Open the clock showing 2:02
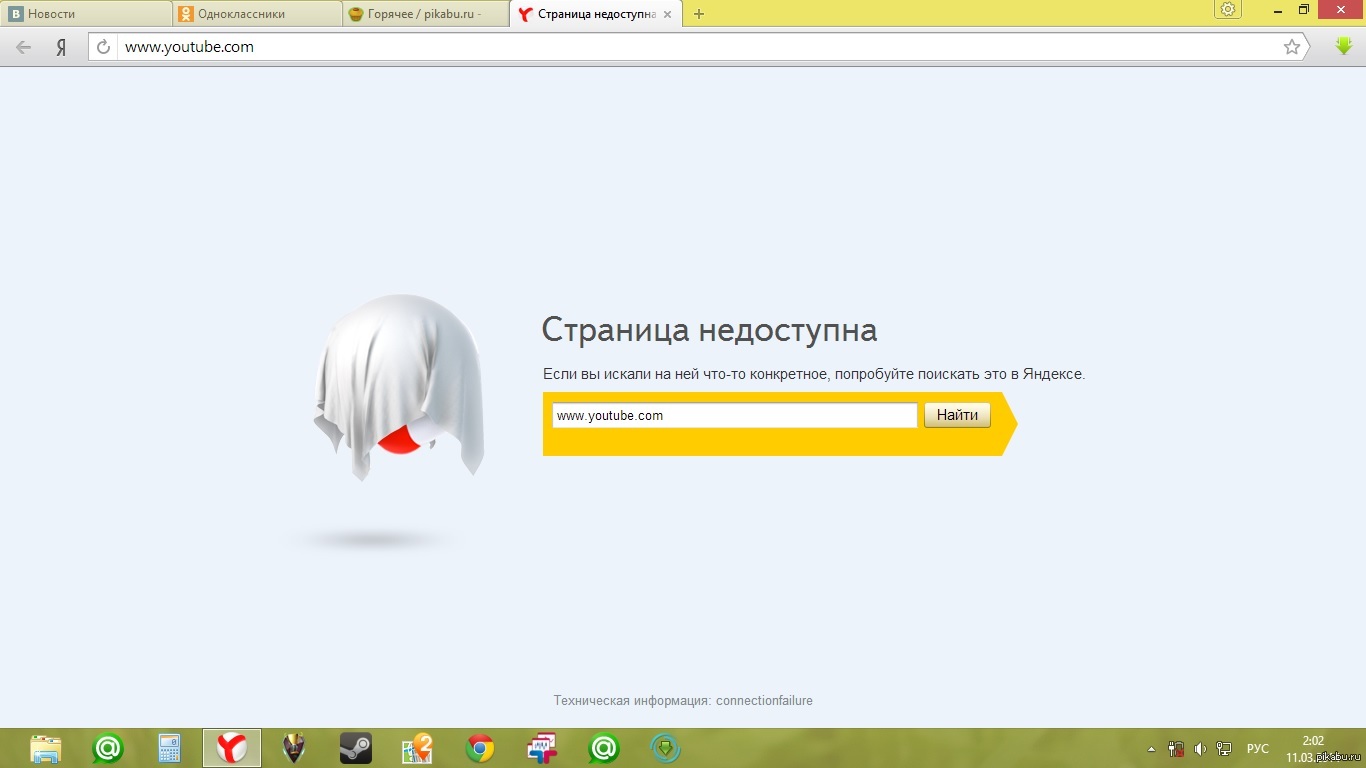Viewport: 1366px width, 768px height. point(1312,741)
